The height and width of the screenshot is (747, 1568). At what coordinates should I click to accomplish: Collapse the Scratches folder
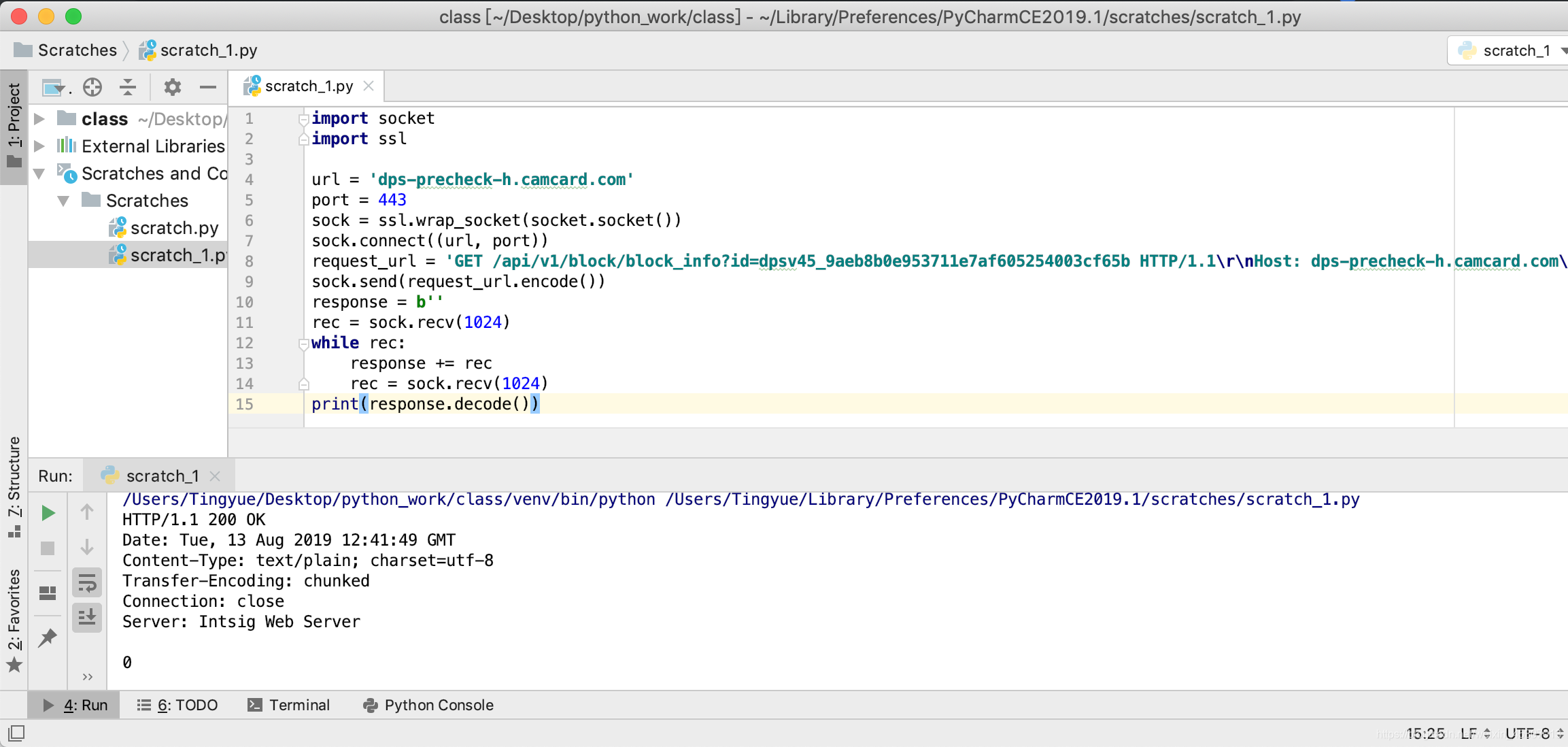pyautogui.click(x=64, y=201)
